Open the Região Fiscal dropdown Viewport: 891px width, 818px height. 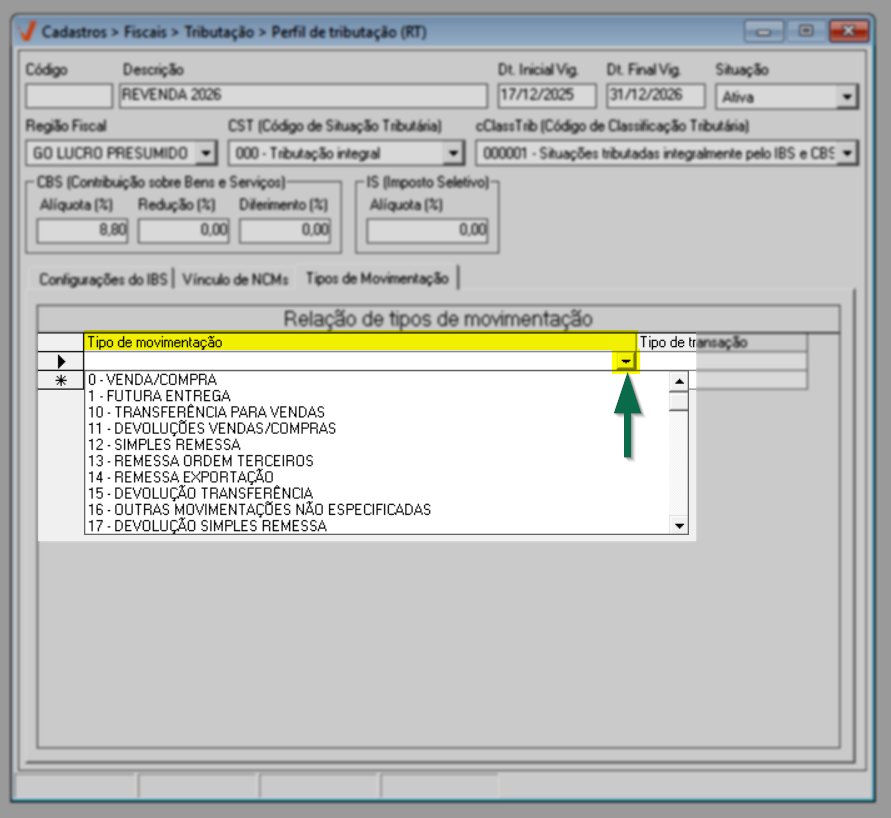coord(206,153)
